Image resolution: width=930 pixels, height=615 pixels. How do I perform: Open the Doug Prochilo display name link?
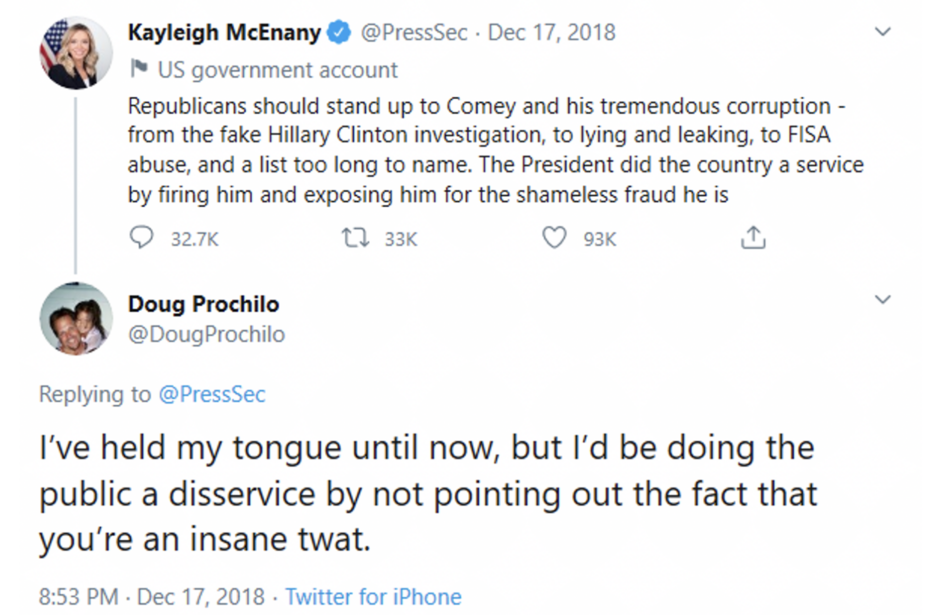(203, 304)
